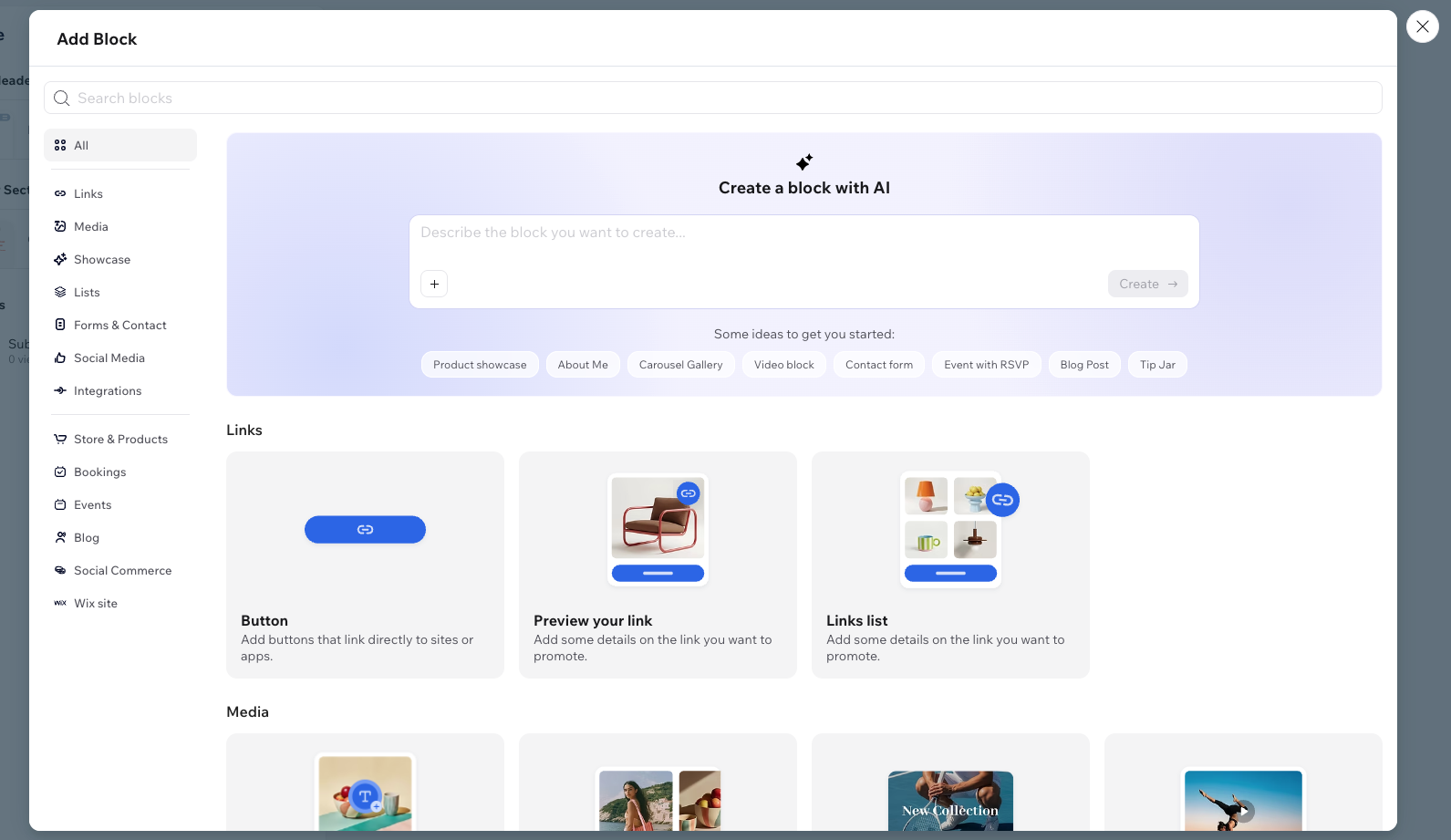Choose the Tip Jar idea chip
Image resolution: width=1451 pixels, height=840 pixels.
point(1157,365)
